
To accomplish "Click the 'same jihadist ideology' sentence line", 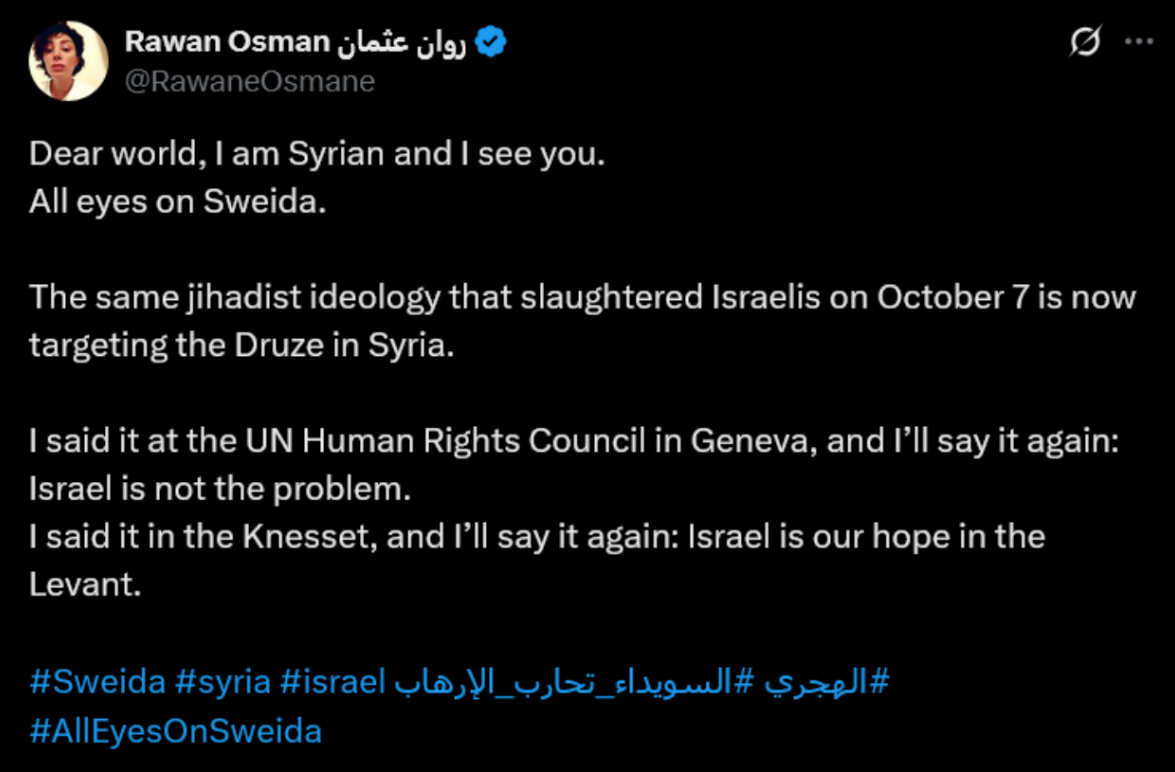I will (x=583, y=298).
